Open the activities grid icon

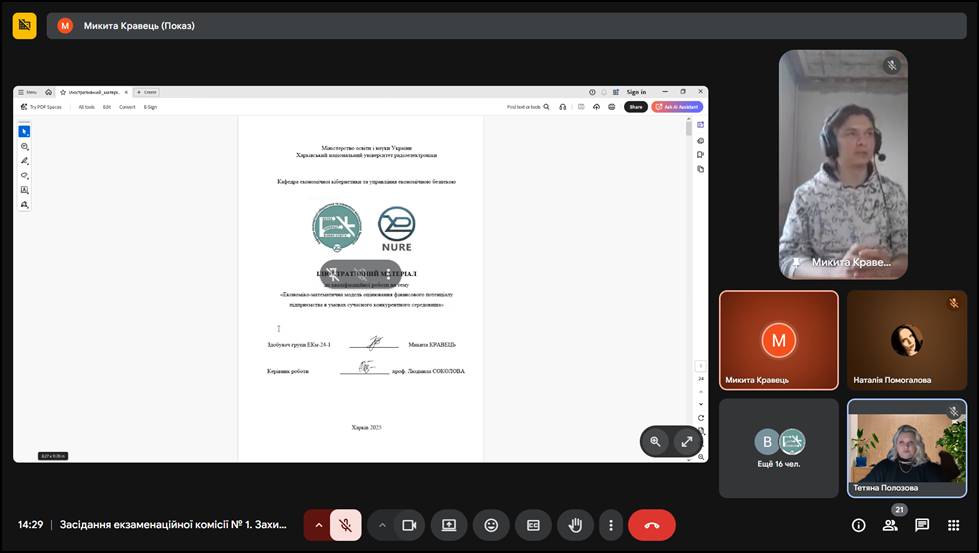tap(953, 525)
